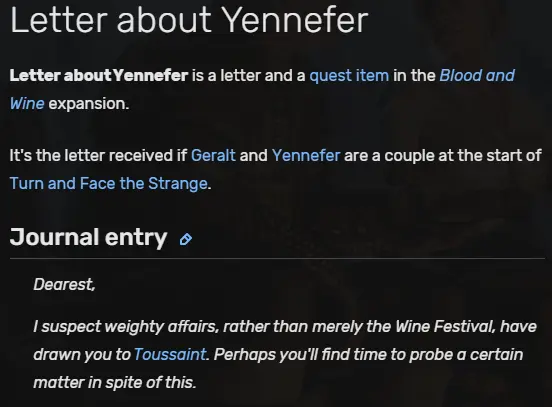Click the divider line under Journal entry
This screenshot has height=407, width=552.
pyautogui.click(x=277, y=258)
